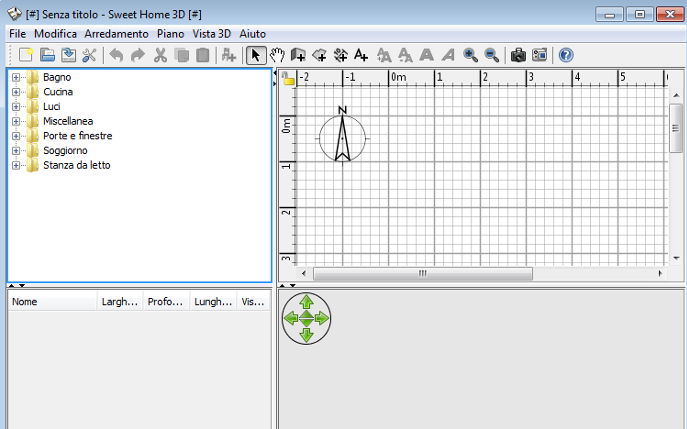Click the Cut scissors icon
Image resolution: width=687 pixels, height=429 pixels.
tap(160, 55)
